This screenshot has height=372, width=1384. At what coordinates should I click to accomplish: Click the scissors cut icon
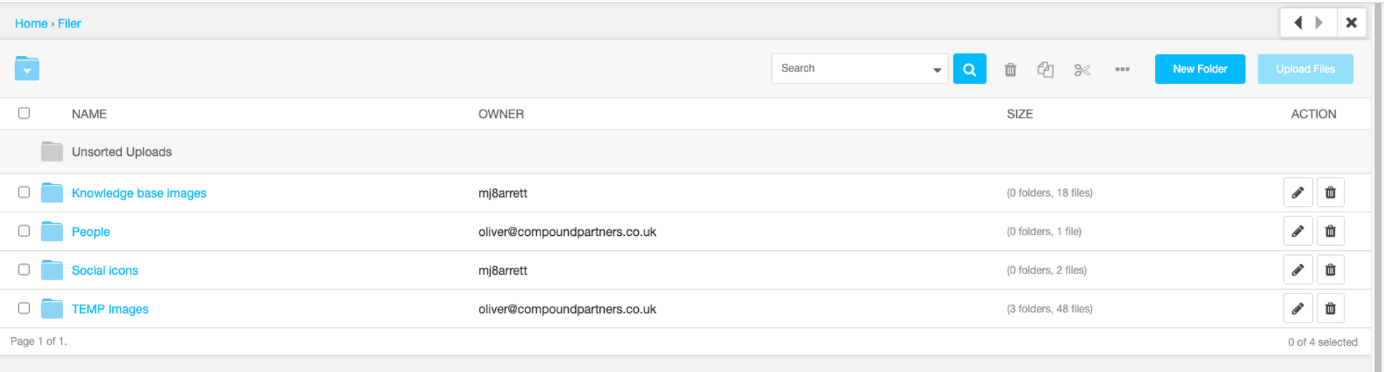(1082, 70)
